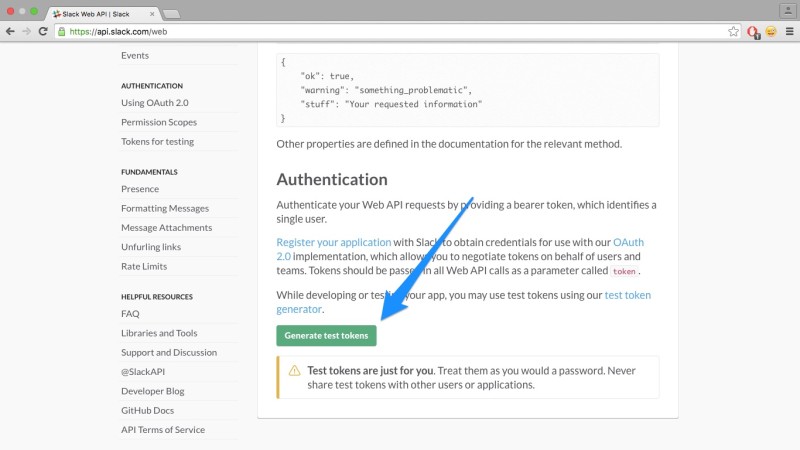Go back to the previous page

[x=10, y=32]
